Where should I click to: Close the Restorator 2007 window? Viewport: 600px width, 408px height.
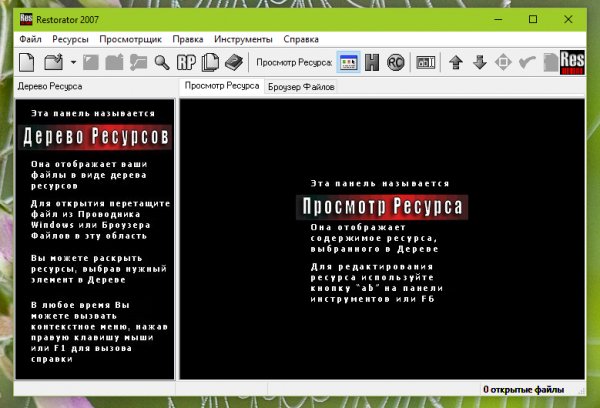[568, 19]
